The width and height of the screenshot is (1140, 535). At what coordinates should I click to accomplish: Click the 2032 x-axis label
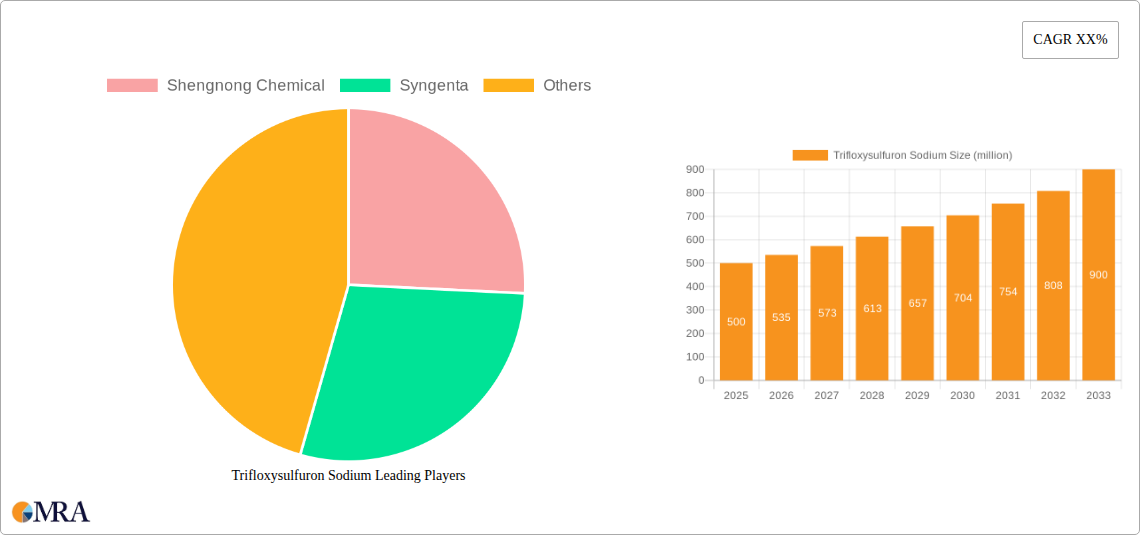(x=1053, y=396)
